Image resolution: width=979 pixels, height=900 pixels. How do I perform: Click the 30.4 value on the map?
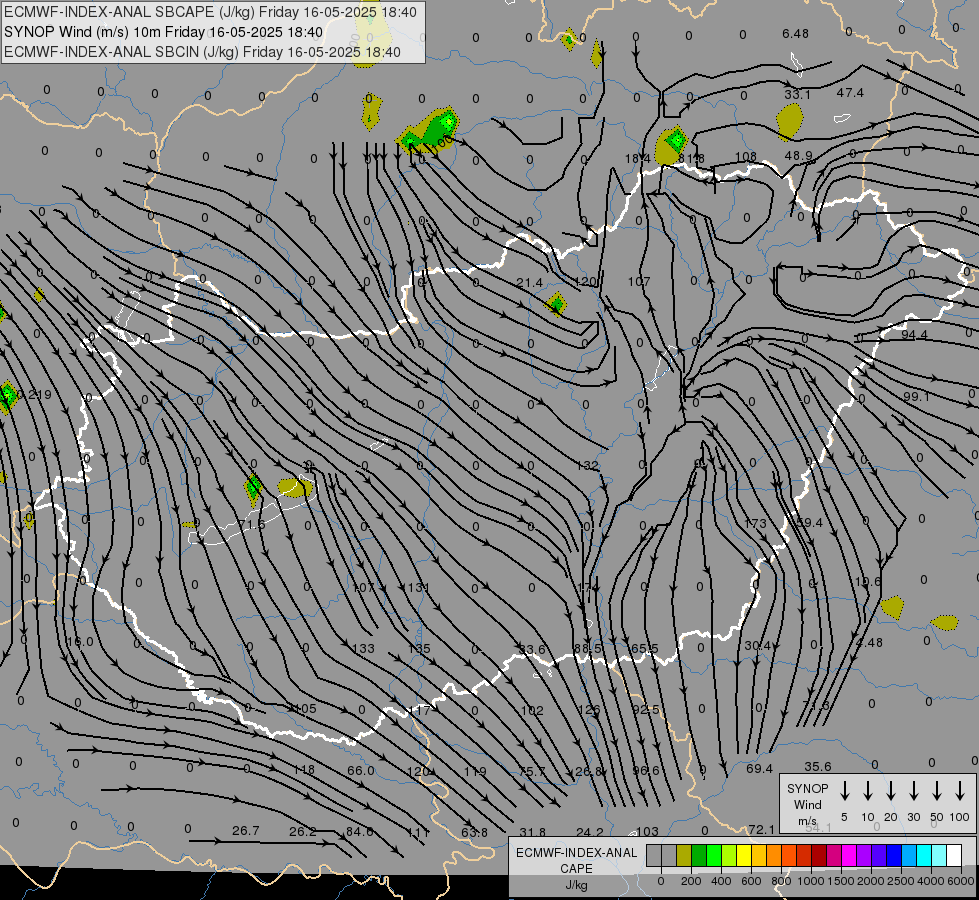coord(757,645)
